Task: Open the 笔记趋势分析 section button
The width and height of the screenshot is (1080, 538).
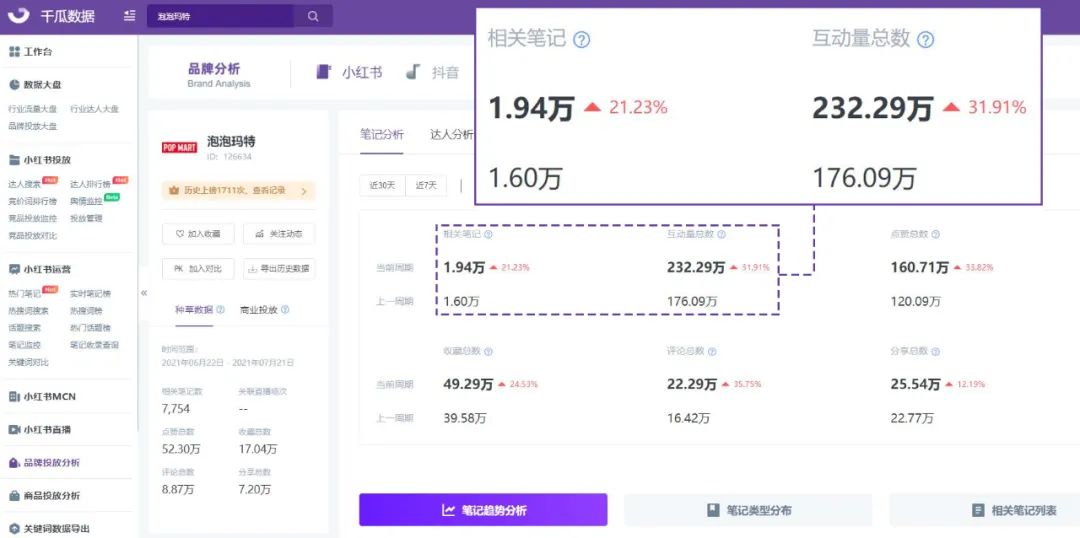Action: 483,510
